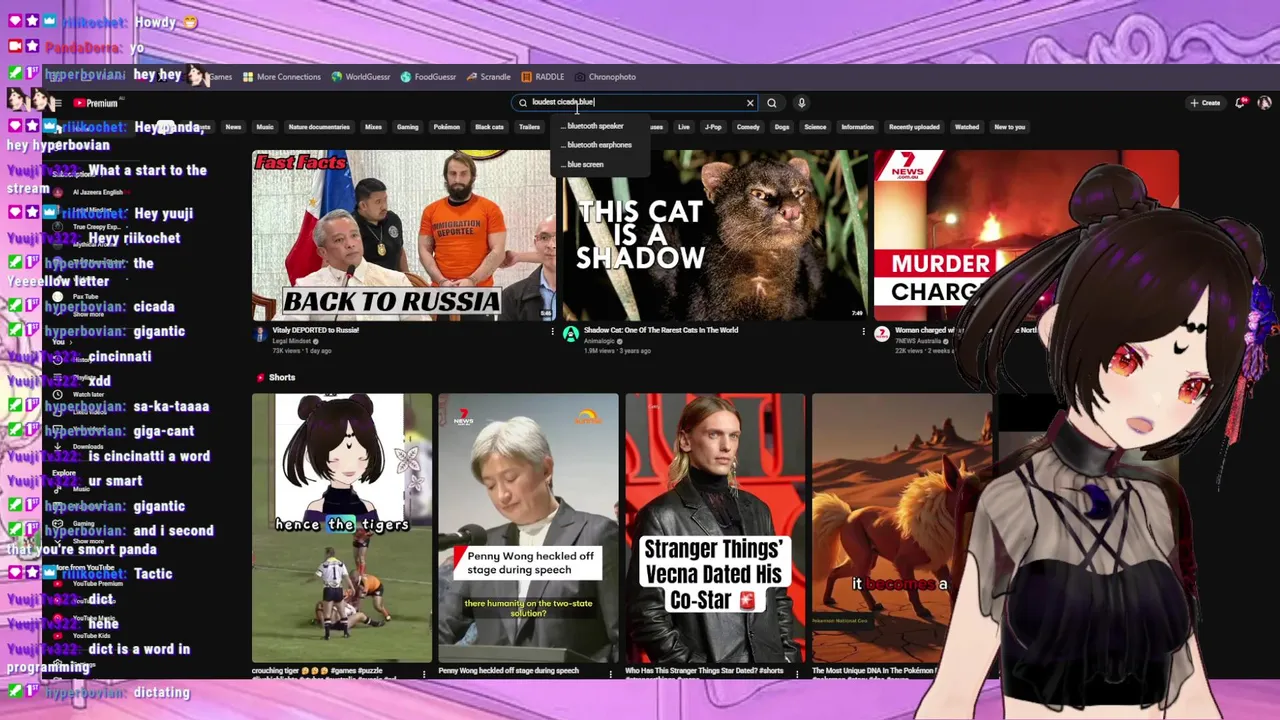Click the YouTube Premium logo
The height and width of the screenshot is (720, 1280).
click(x=95, y=103)
